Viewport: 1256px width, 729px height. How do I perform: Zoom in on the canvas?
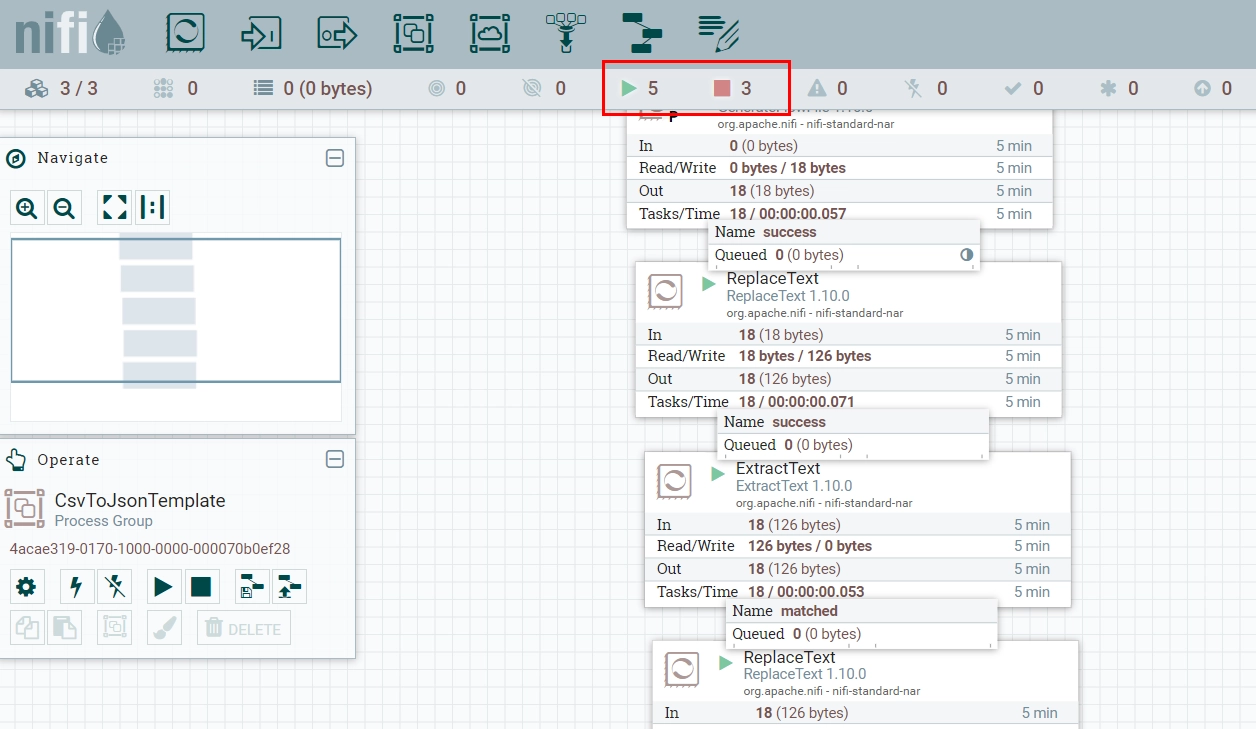[27, 208]
